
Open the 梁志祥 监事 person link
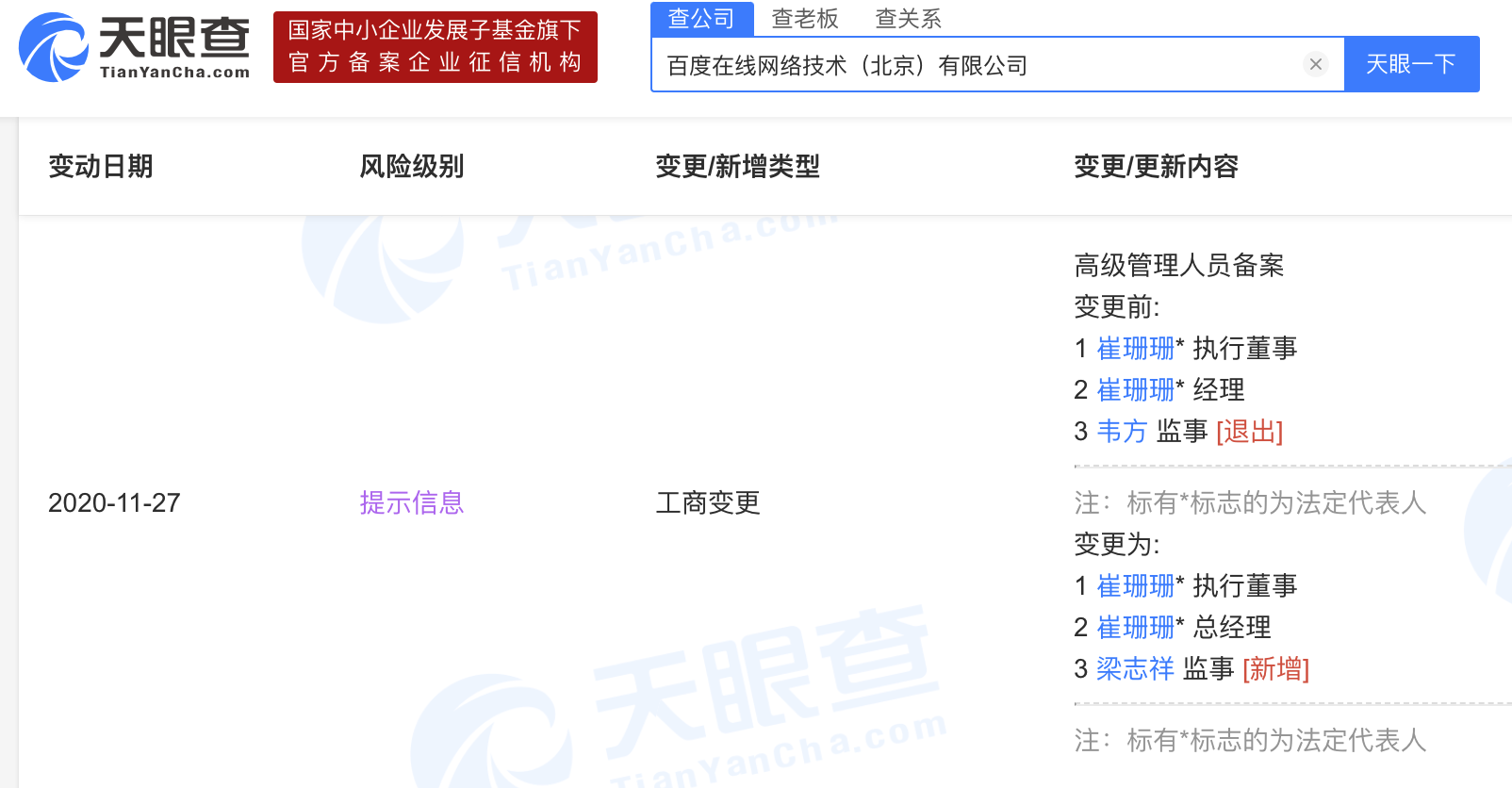pyautogui.click(x=1135, y=669)
